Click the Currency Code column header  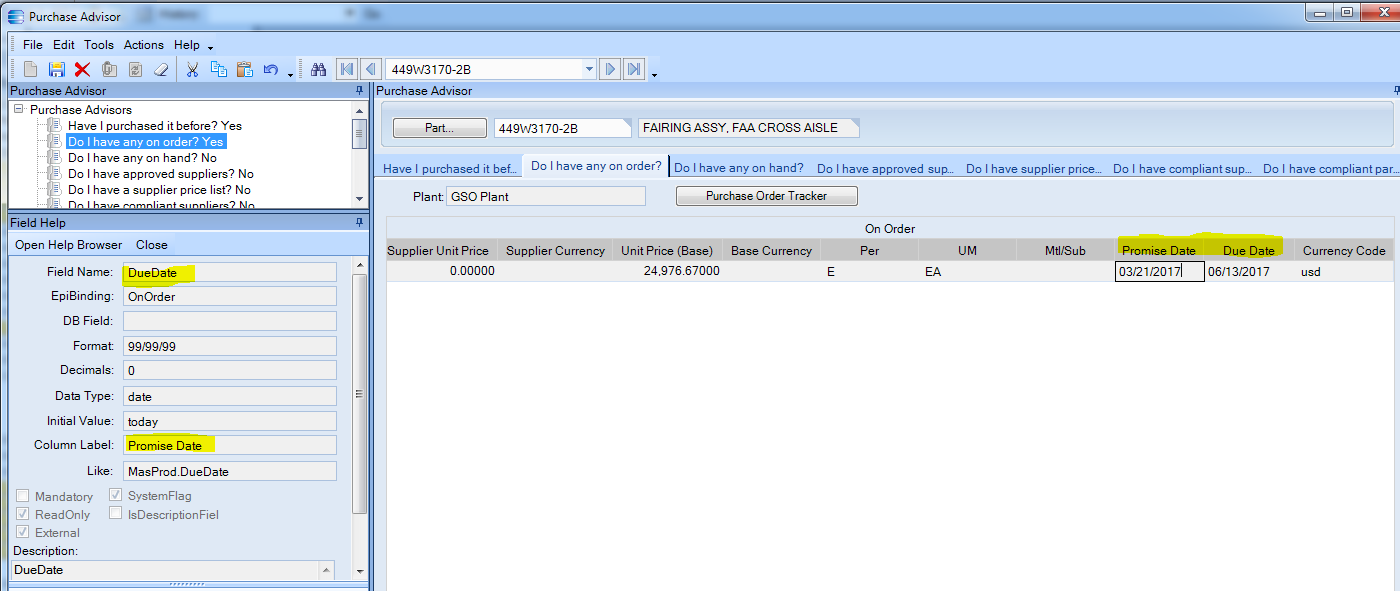coord(1344,251)
